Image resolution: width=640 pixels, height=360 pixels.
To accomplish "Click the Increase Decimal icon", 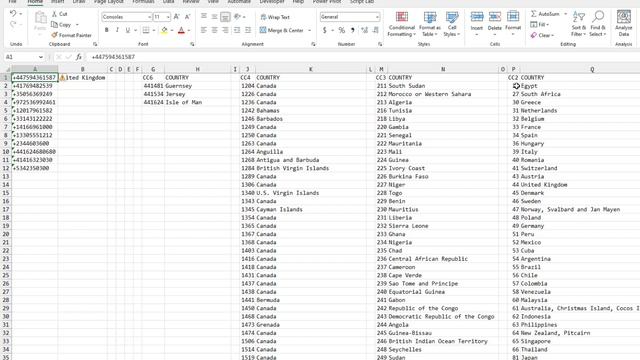I will click(x=364, y=30).
